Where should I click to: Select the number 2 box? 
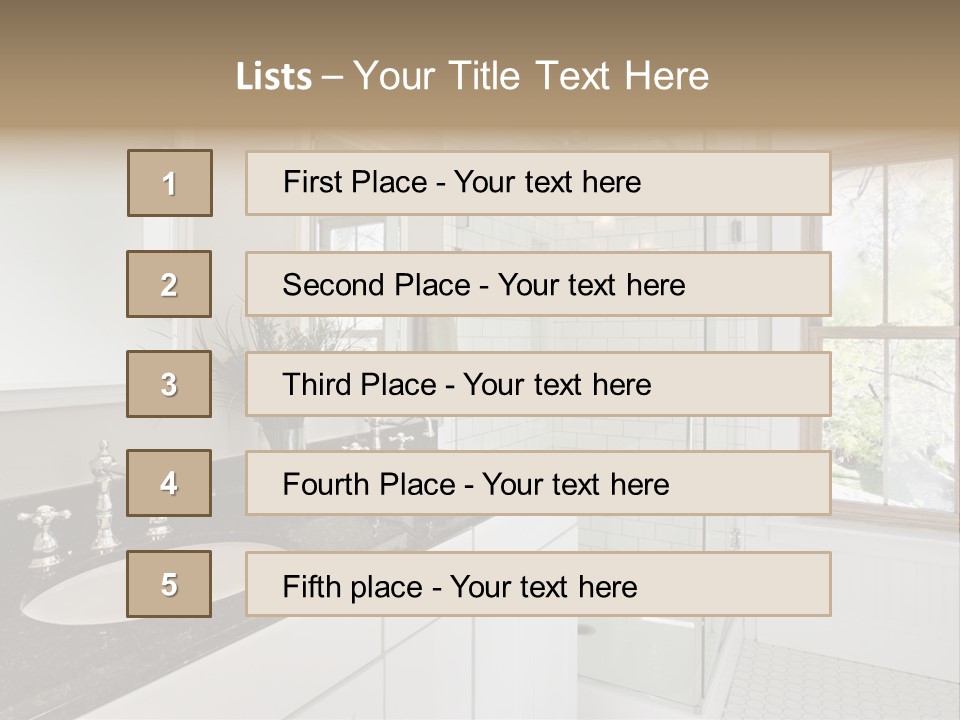pos(169,284)
